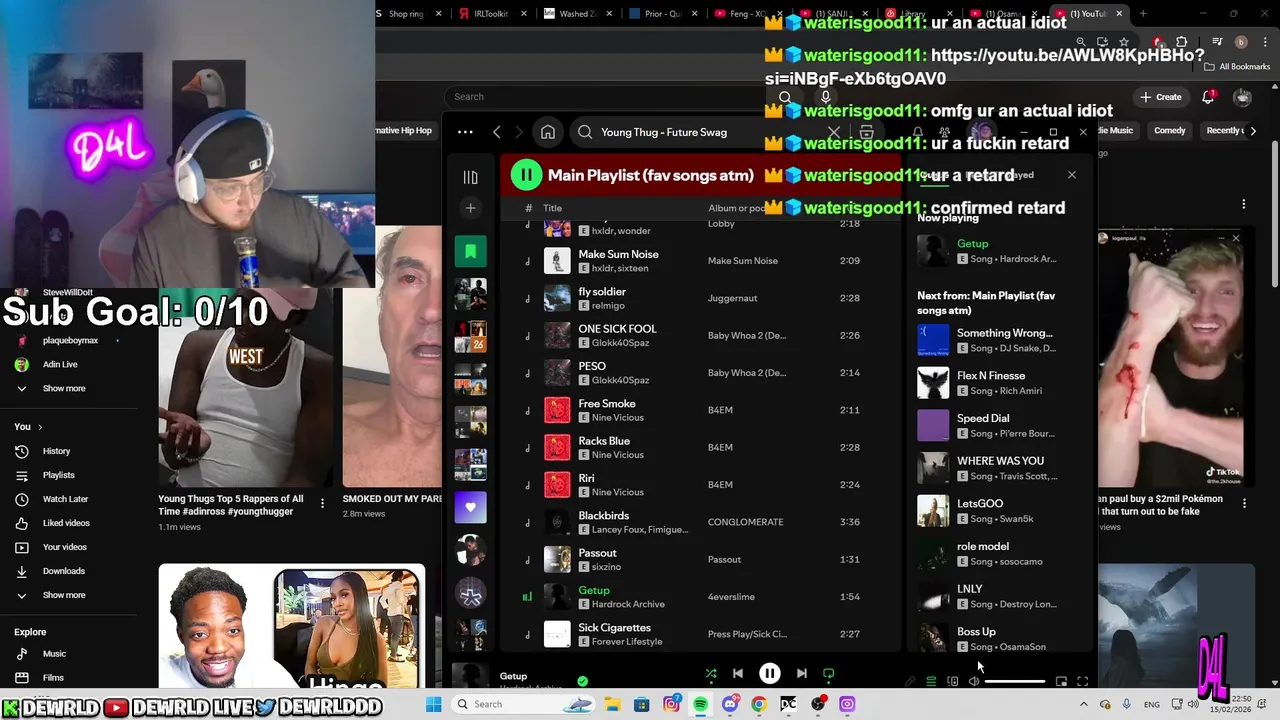Open a new Chrome tab with plus button
Viewport: 1280px width, 720px height.
1142,14
